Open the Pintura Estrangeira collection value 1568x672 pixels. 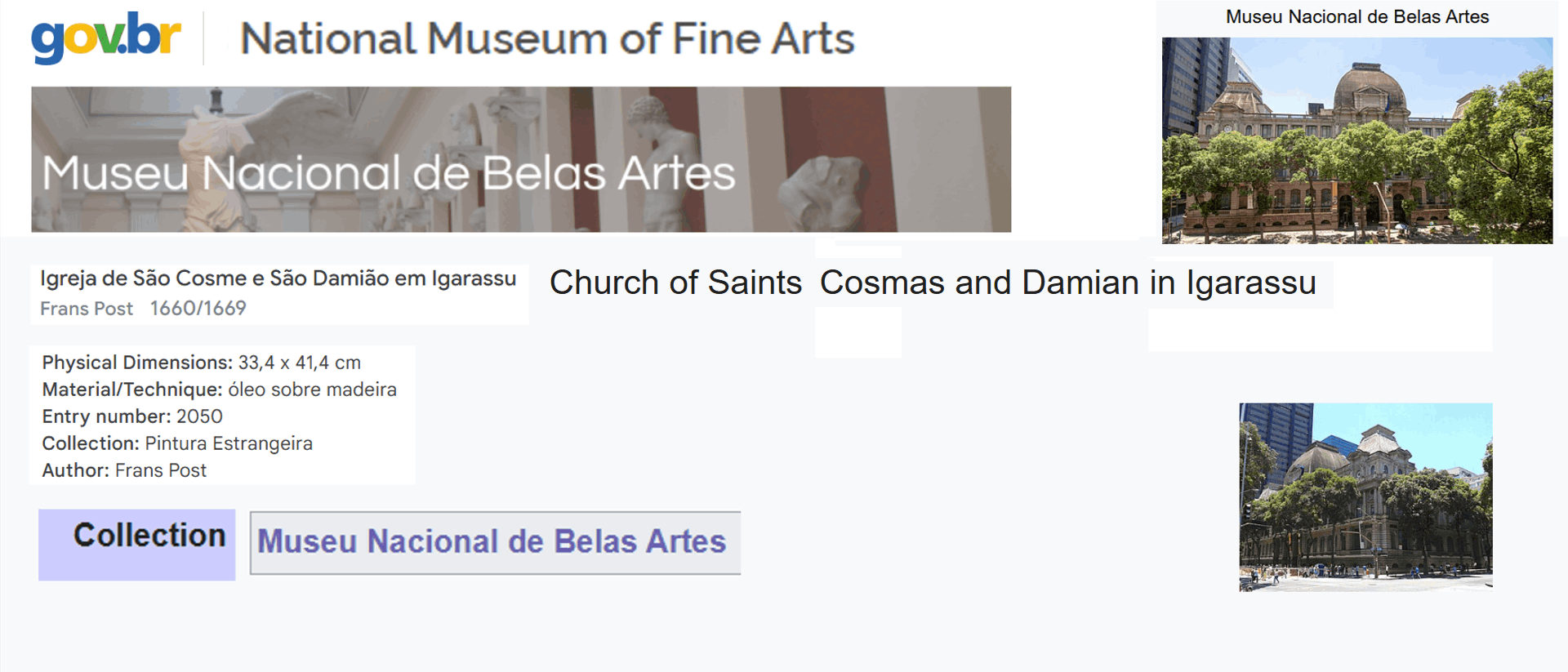pos(229,443)
